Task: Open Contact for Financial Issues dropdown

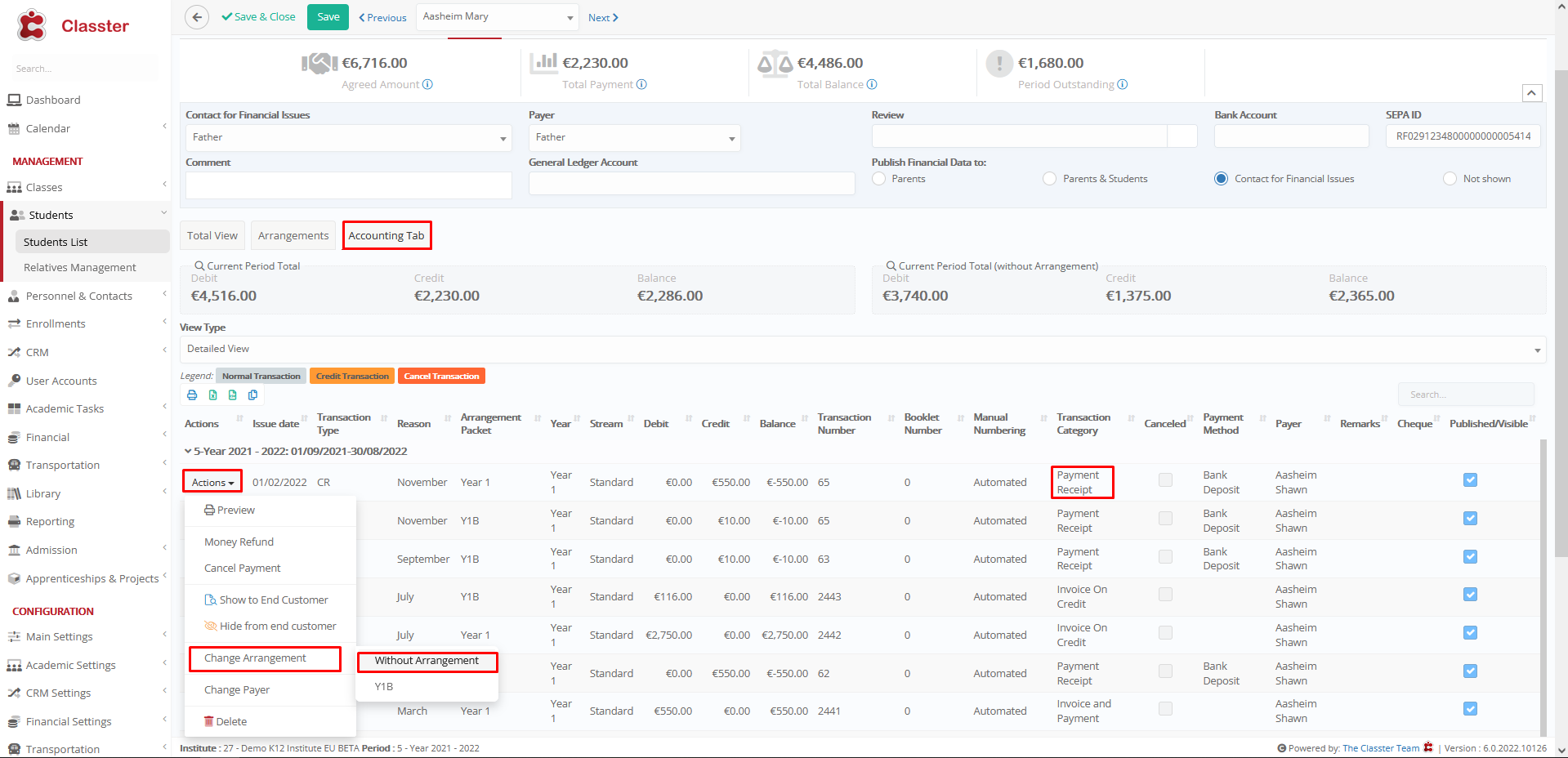Action: pos(348,137)
